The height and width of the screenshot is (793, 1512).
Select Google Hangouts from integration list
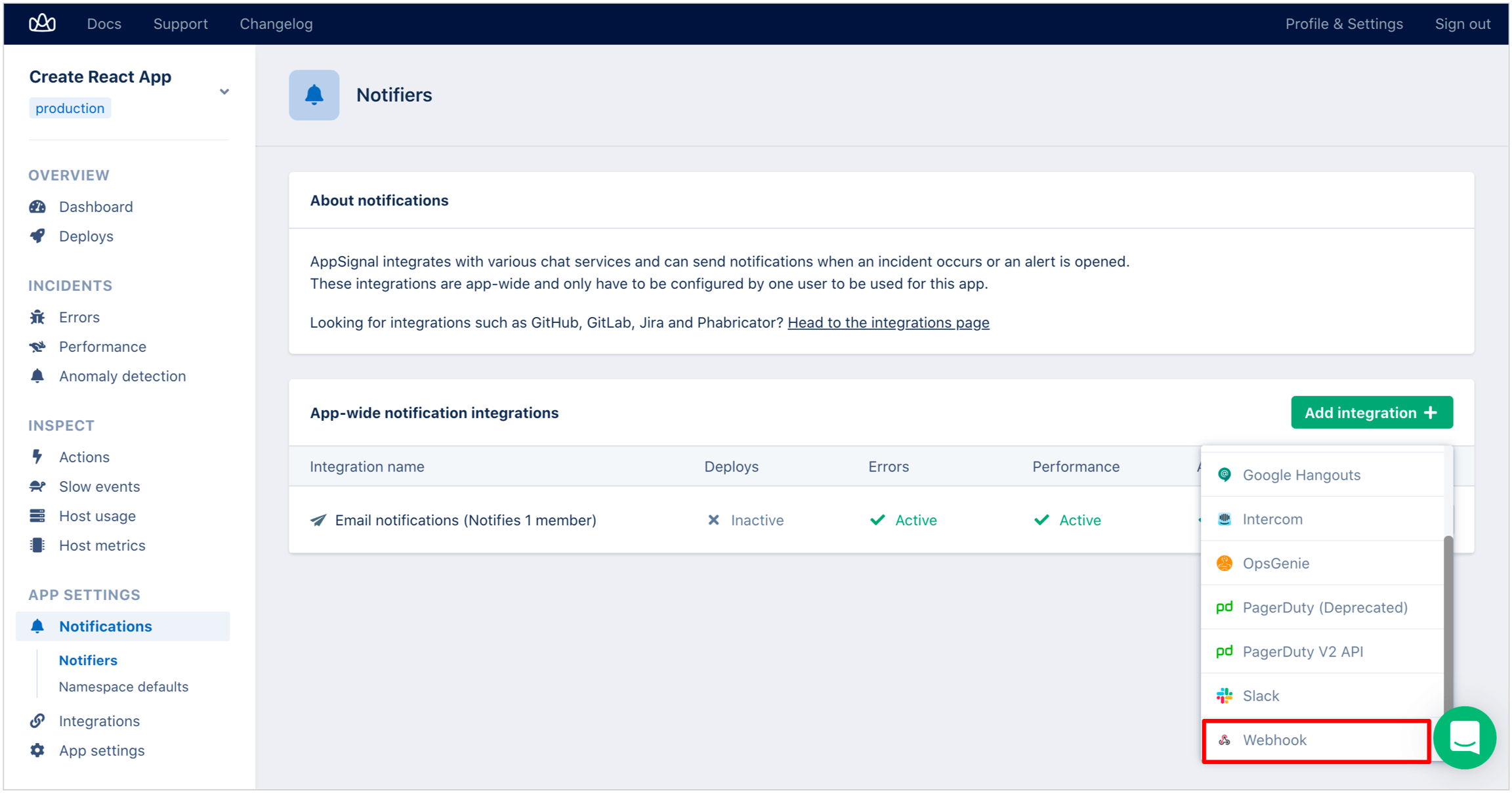pyautogui.click(x=1322, y=475)
